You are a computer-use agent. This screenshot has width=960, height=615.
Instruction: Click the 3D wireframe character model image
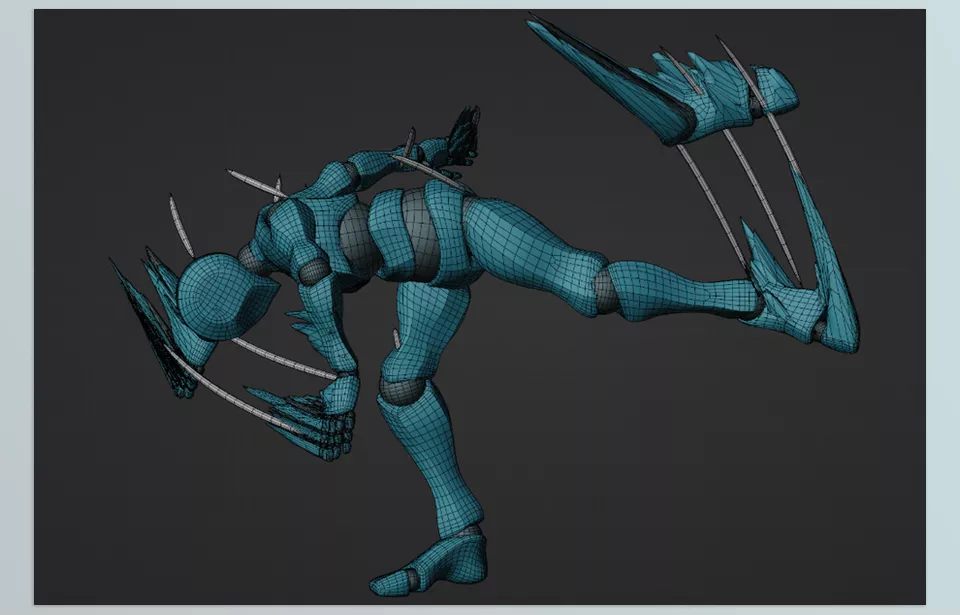(479, 307)
